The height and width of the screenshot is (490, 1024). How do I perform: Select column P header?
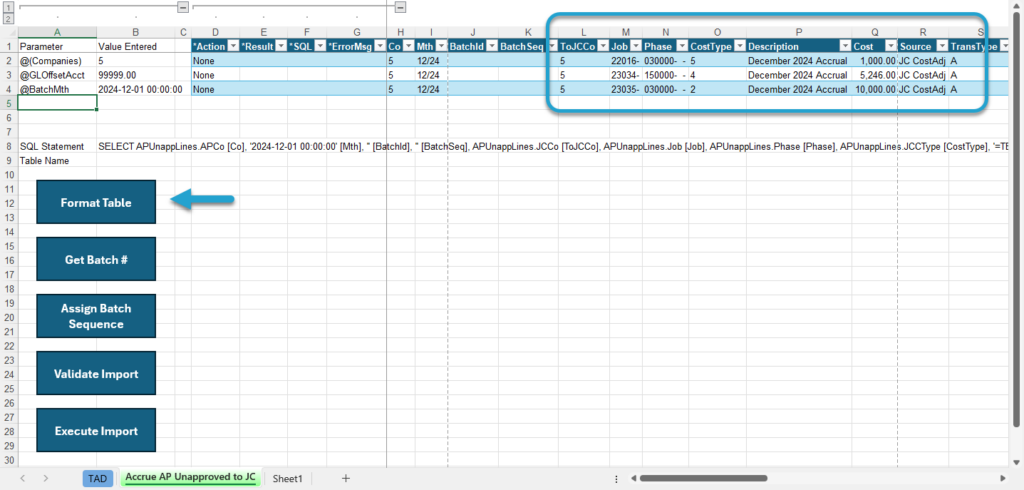799,32
